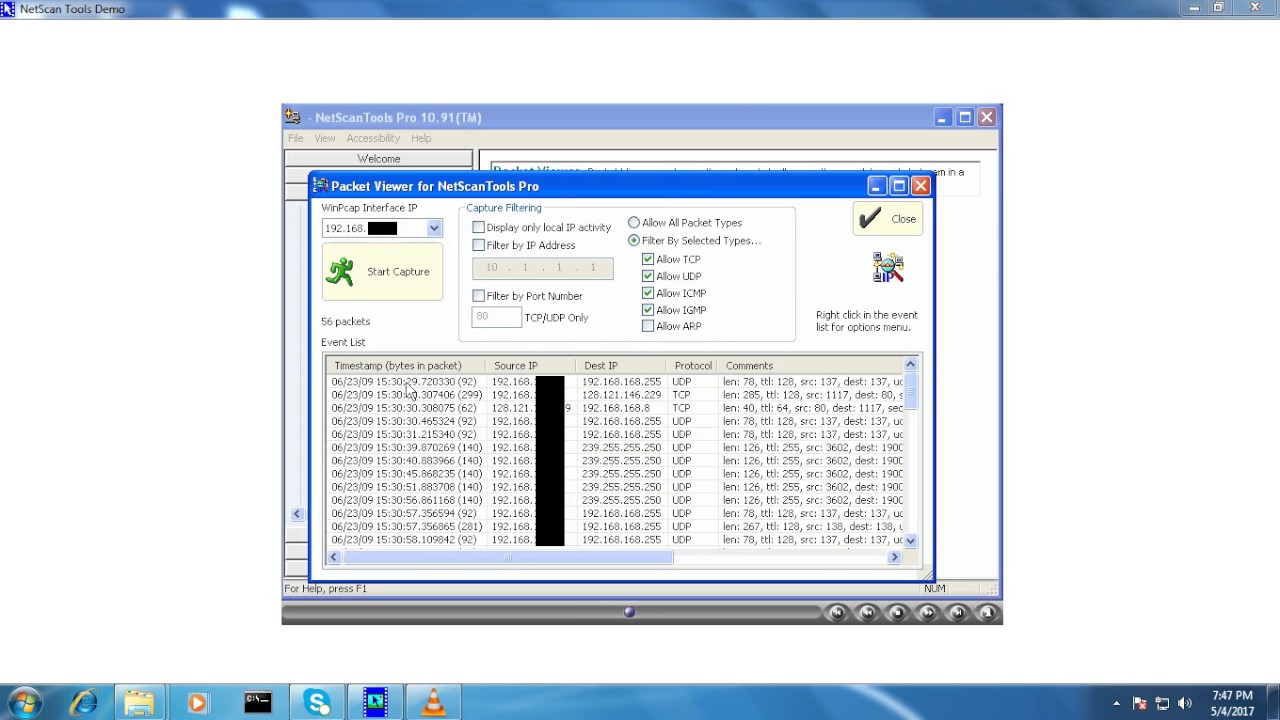Click the Close button with checkmark
Screen dimensions: 1280x720
click(887, 219)
